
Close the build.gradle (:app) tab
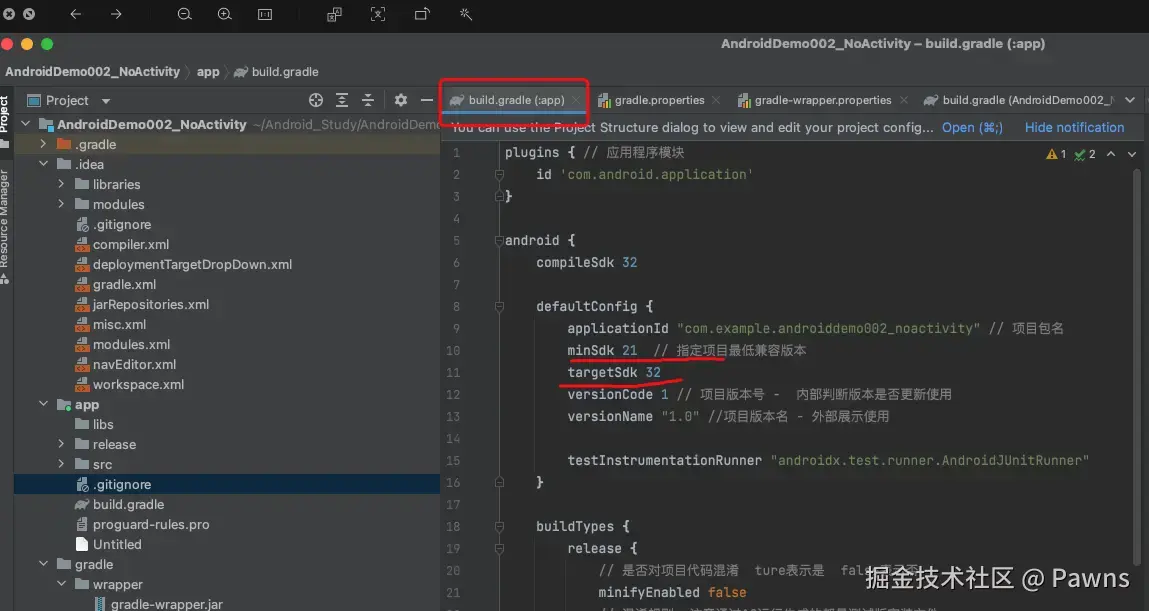pos(577,100)
